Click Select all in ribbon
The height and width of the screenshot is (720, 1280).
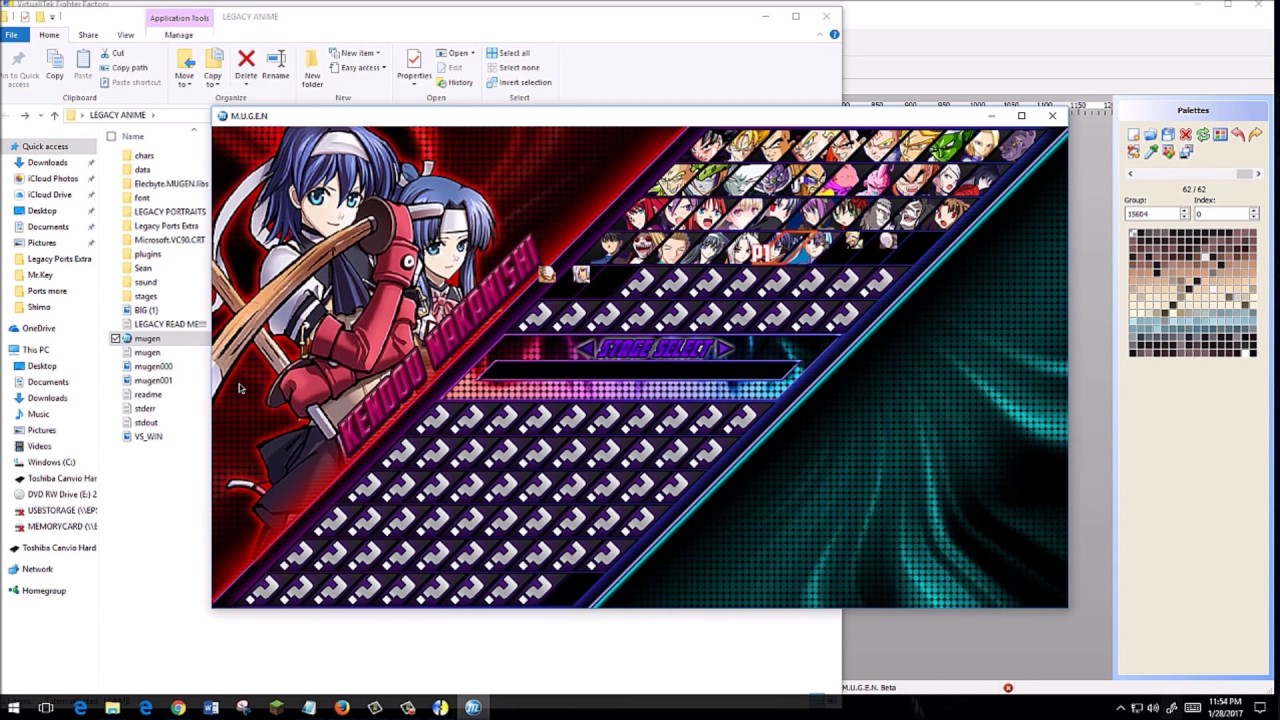pos(508,53)
